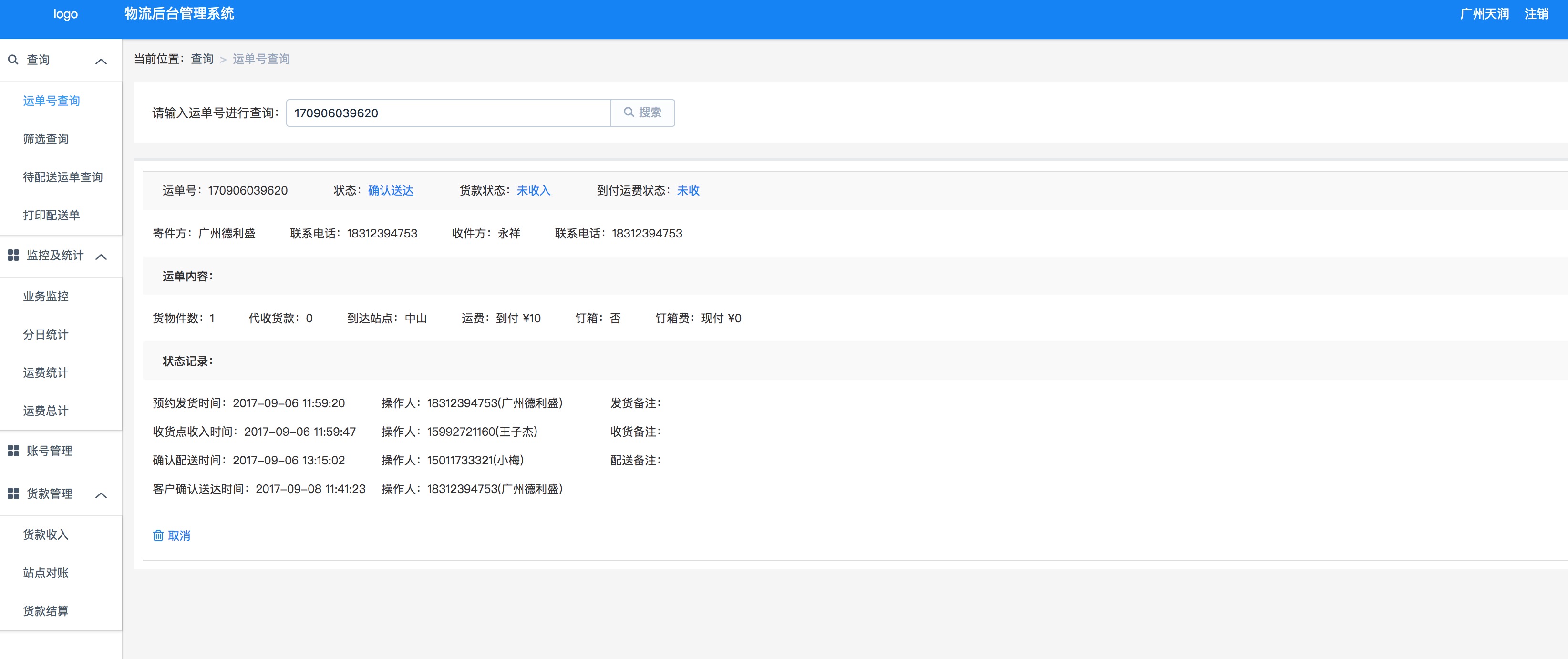Open the 业务监控 menu item
Image resolution: width=1568 pixels, height=659 pixels.
pyautogui.click(x=46, y=296)
